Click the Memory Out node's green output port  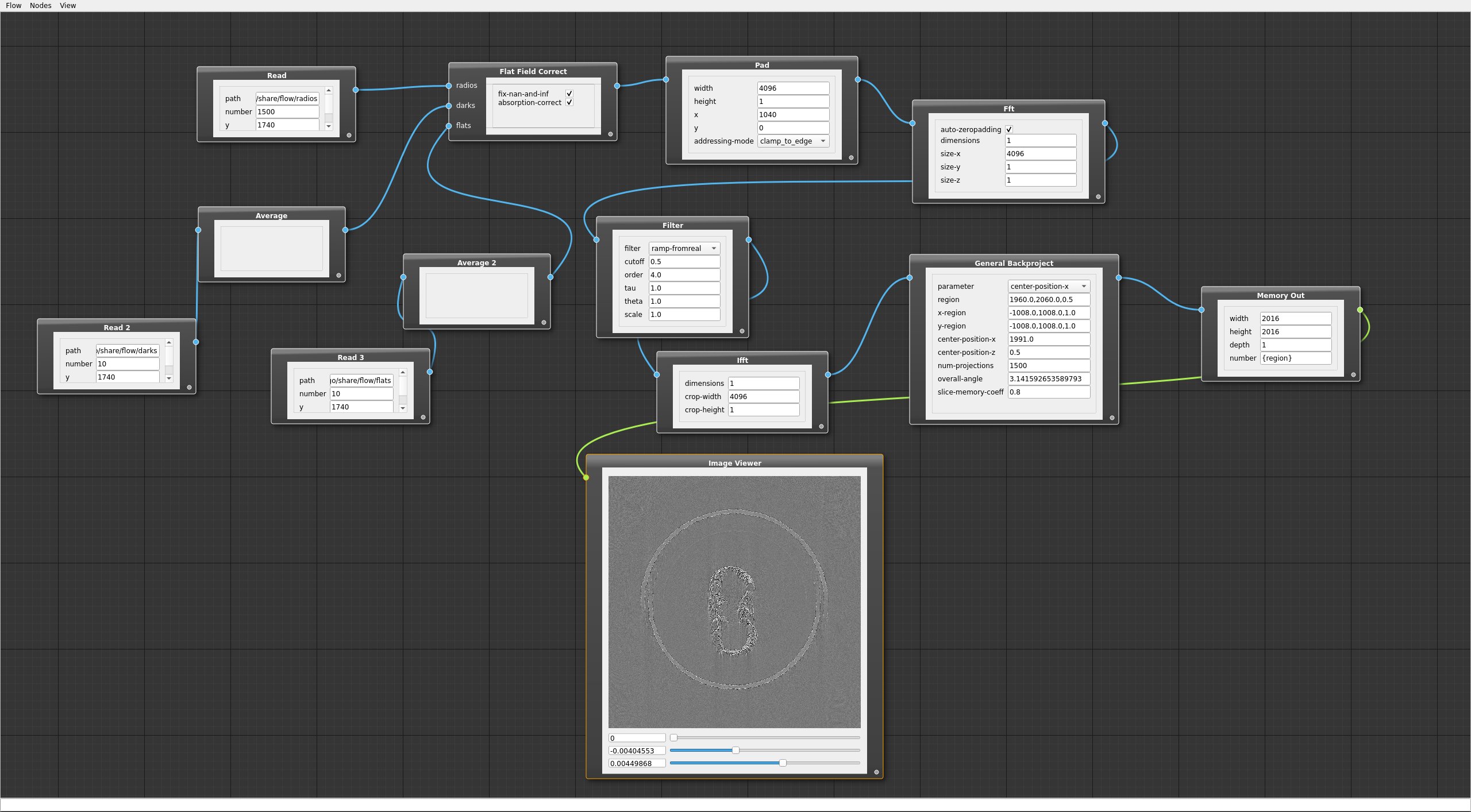1360,310
